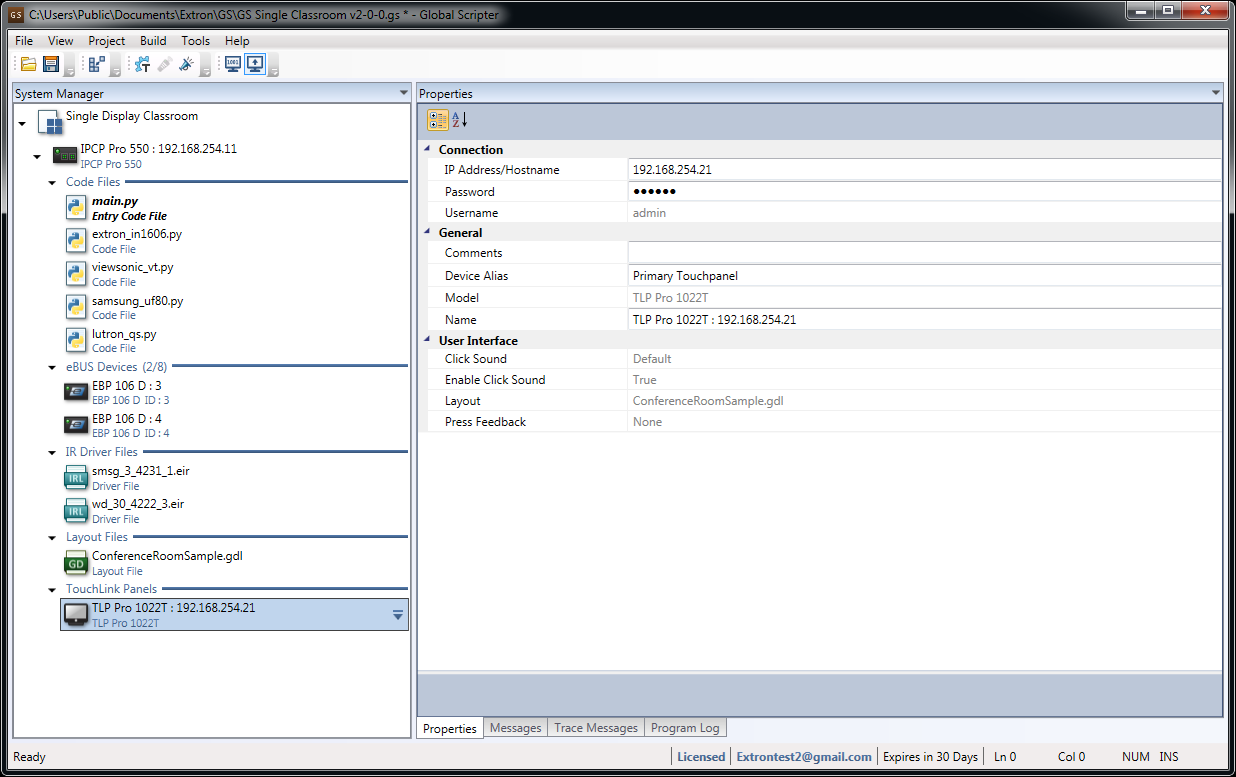The width and height of the screenshot is (1236, 777).
Task: Collapse the Connection property group
Action: click(428, 150)
